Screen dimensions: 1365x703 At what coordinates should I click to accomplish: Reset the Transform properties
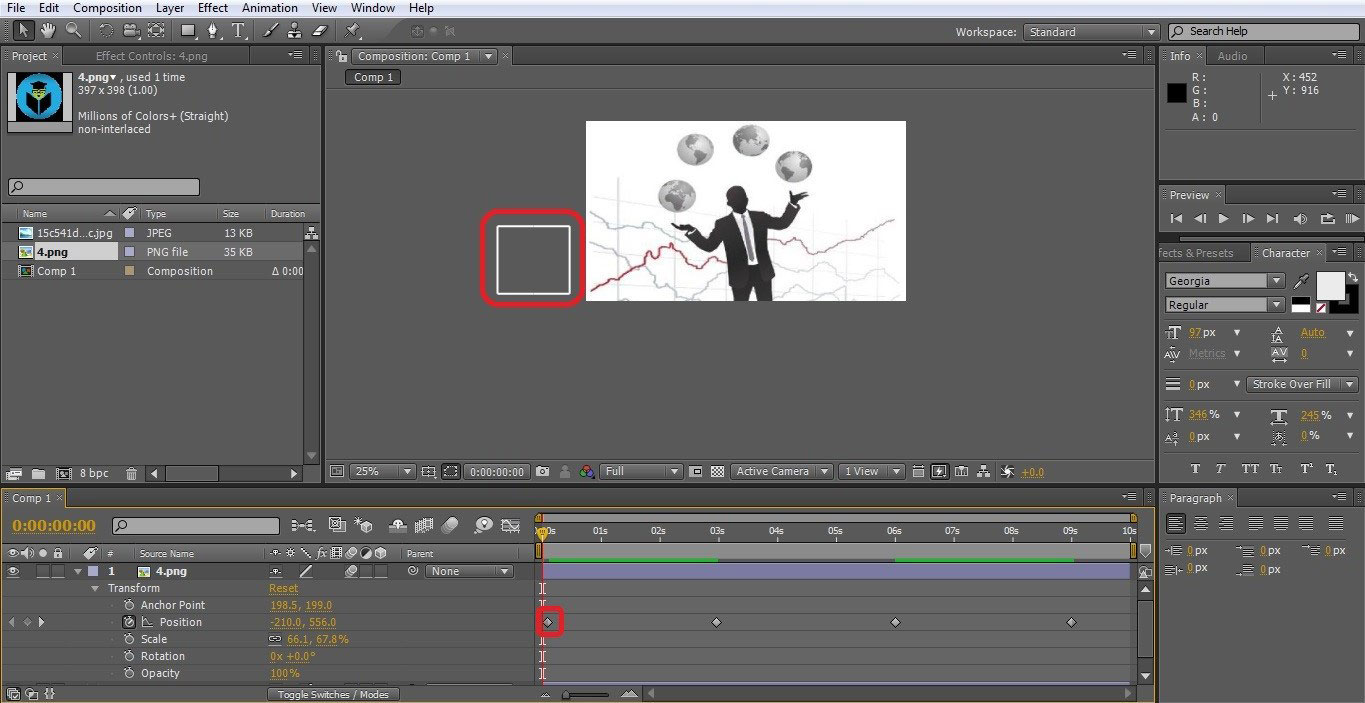(283, 588)
